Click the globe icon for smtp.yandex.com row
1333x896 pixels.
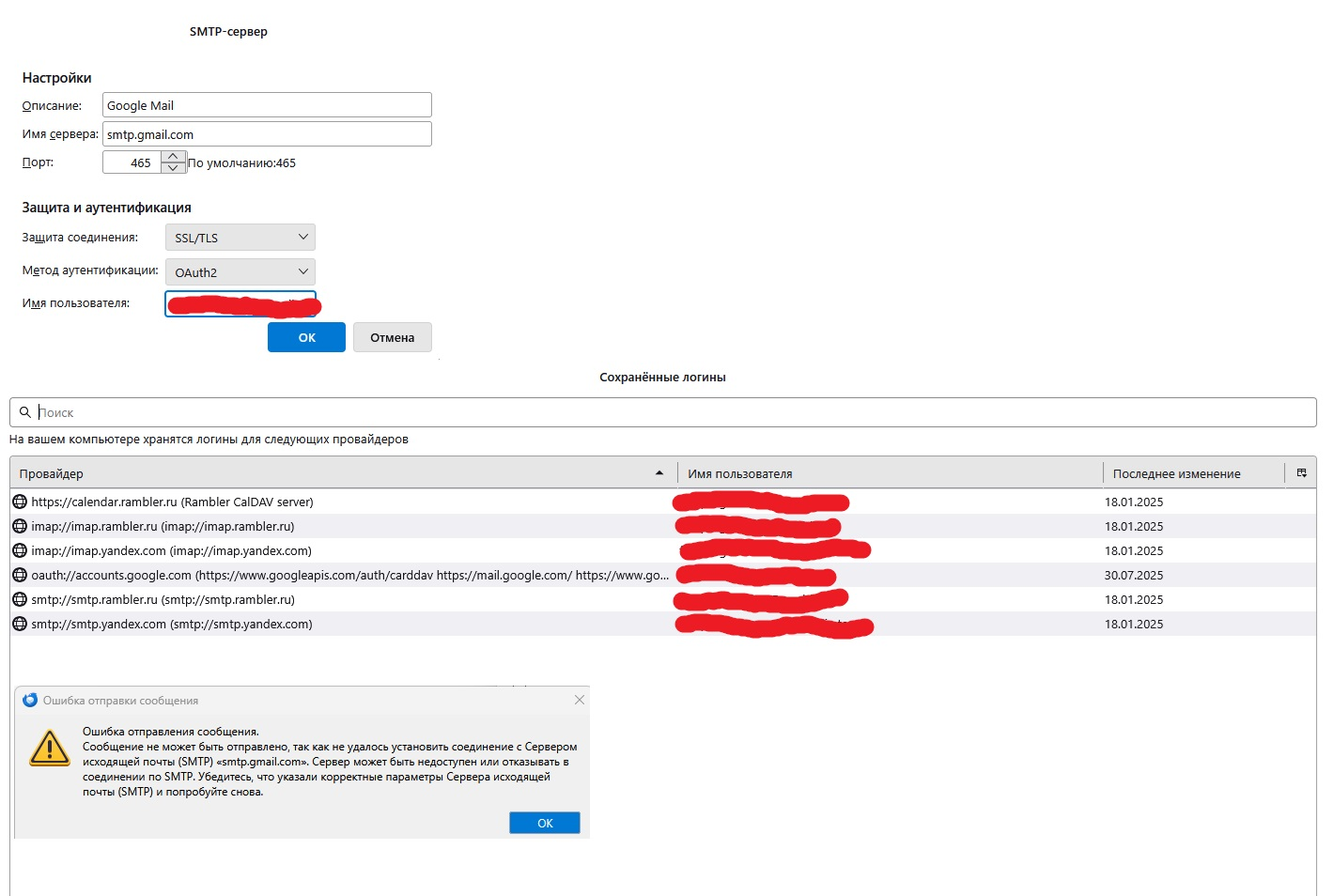point(20,624)
